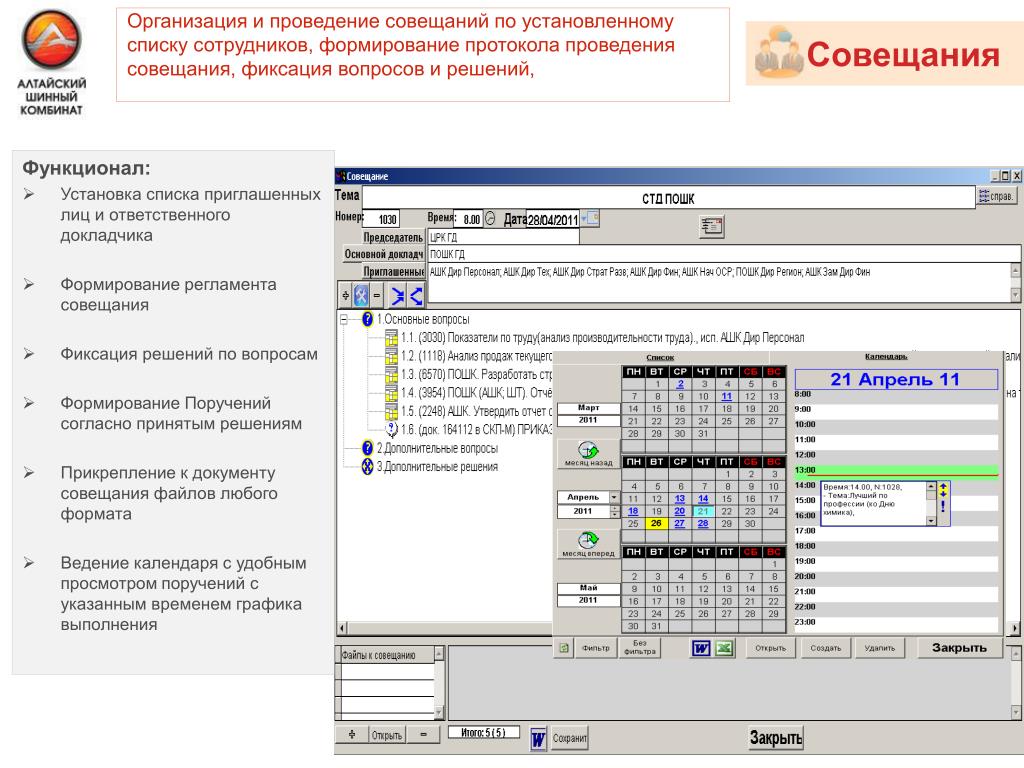Open the справ. reference button
The height and width of the screenshot is (768, 1024).
[996, 196]
